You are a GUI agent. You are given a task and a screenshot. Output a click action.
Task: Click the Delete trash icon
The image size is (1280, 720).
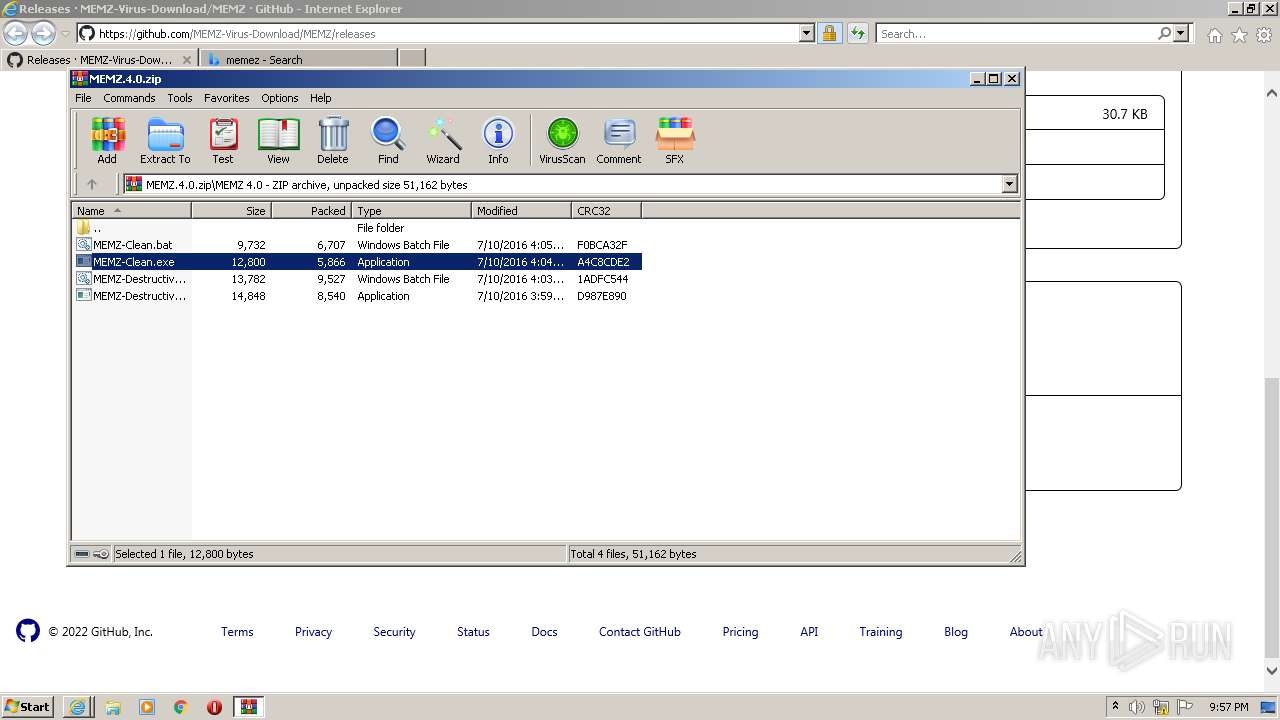(333, 140)
